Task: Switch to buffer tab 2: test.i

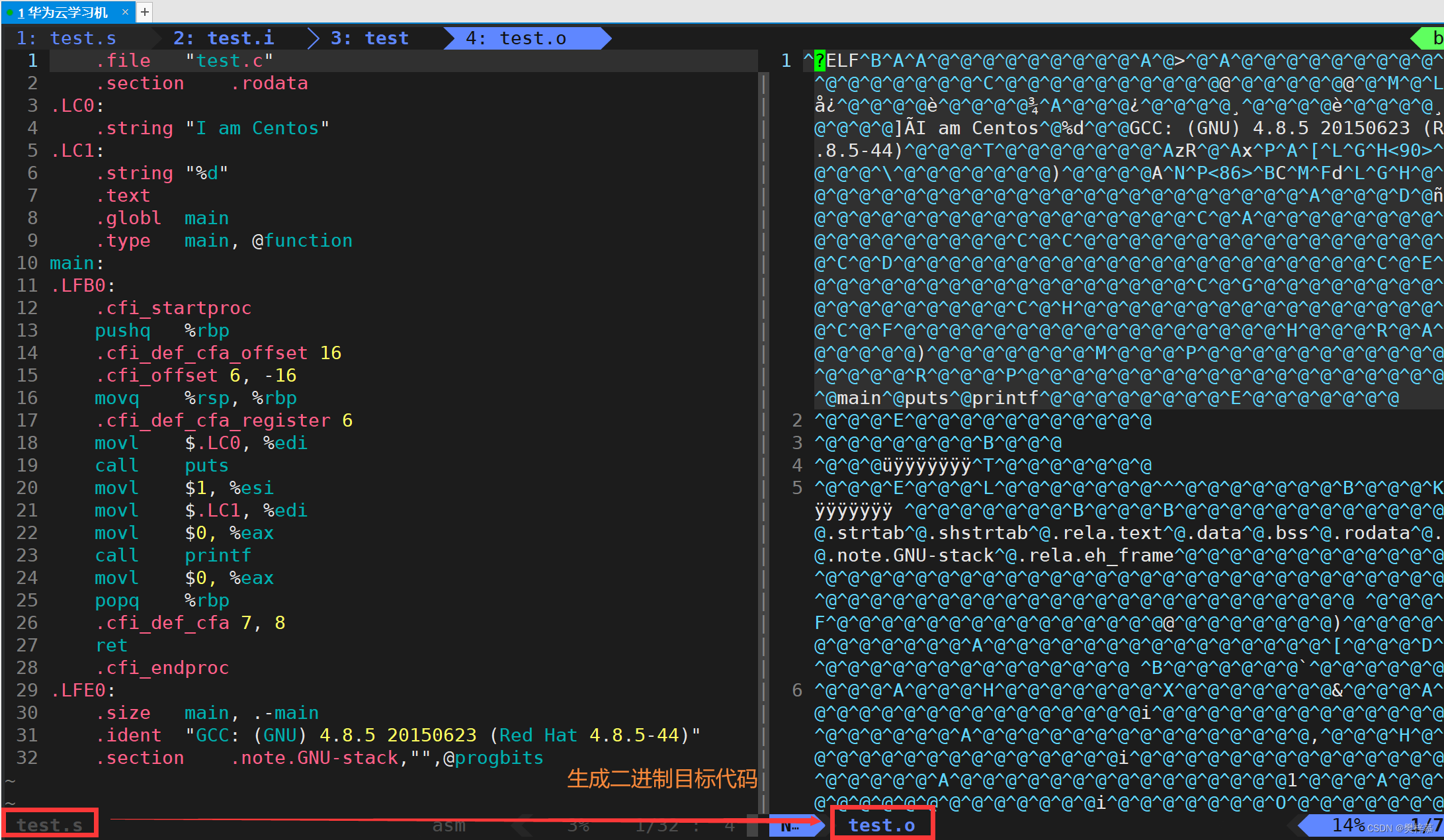Action: pos(224,38)
